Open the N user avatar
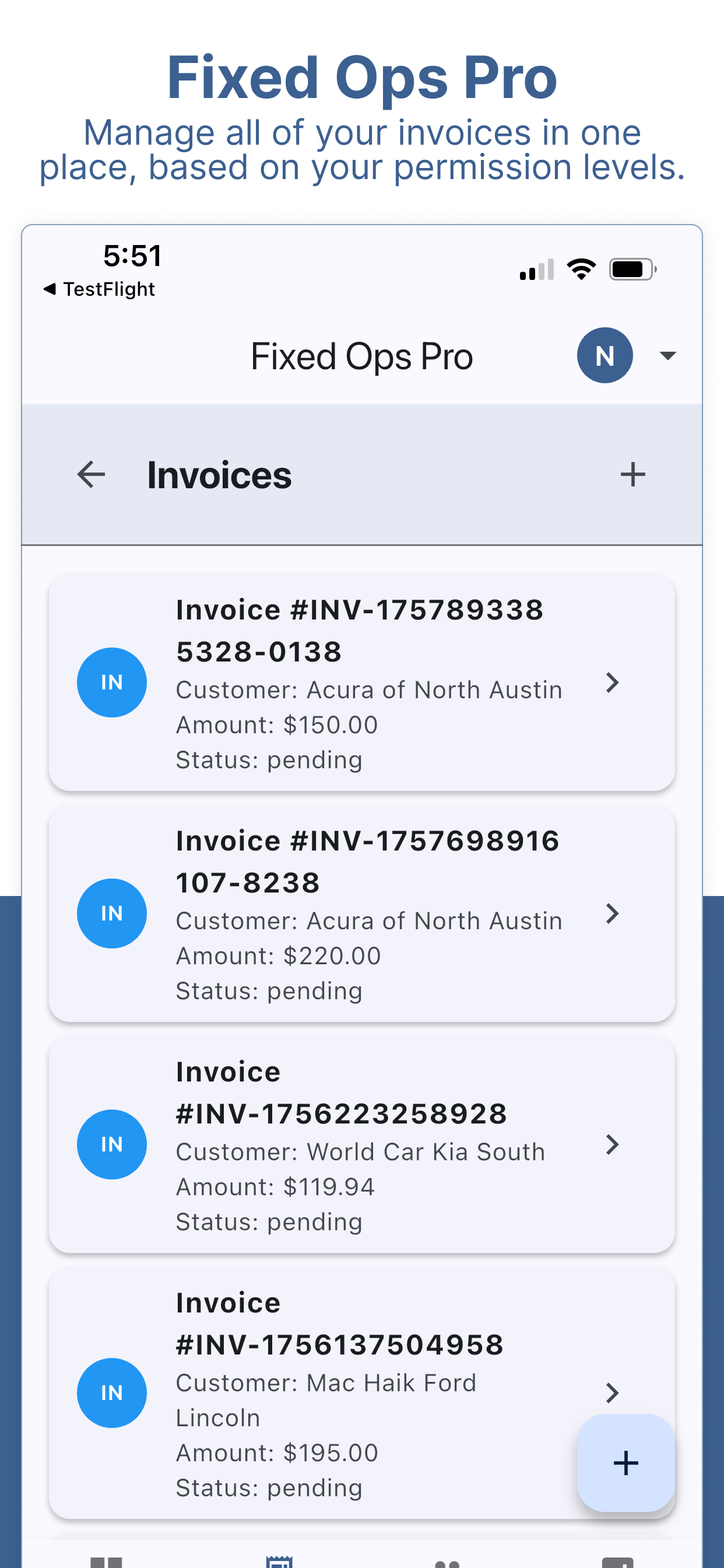Viewport: 724px width, 1568px height. pyautogui.click(x=604, y=355)
